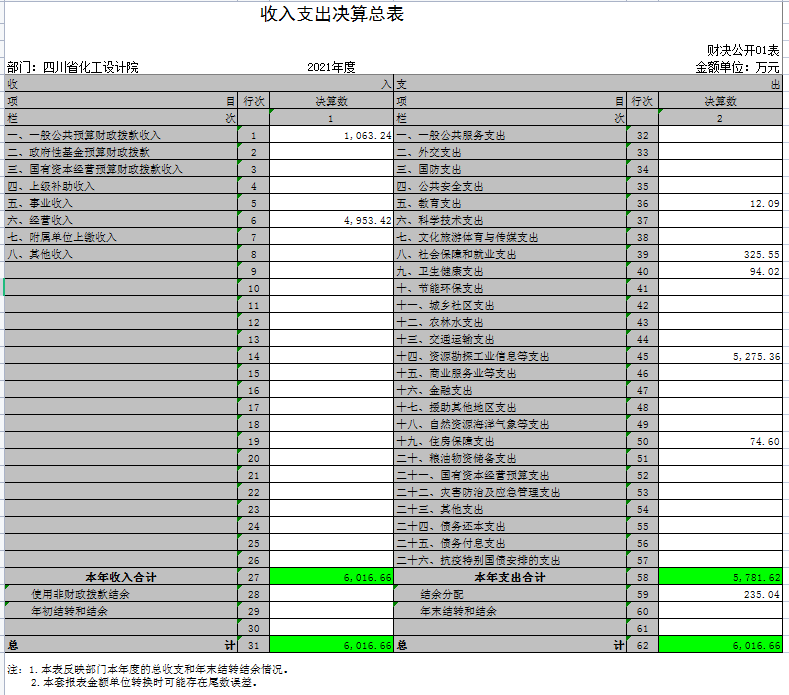Select social security value 325.55
Image resolution: width=789 pixels, height=695 pixels.
coord(720,254)
